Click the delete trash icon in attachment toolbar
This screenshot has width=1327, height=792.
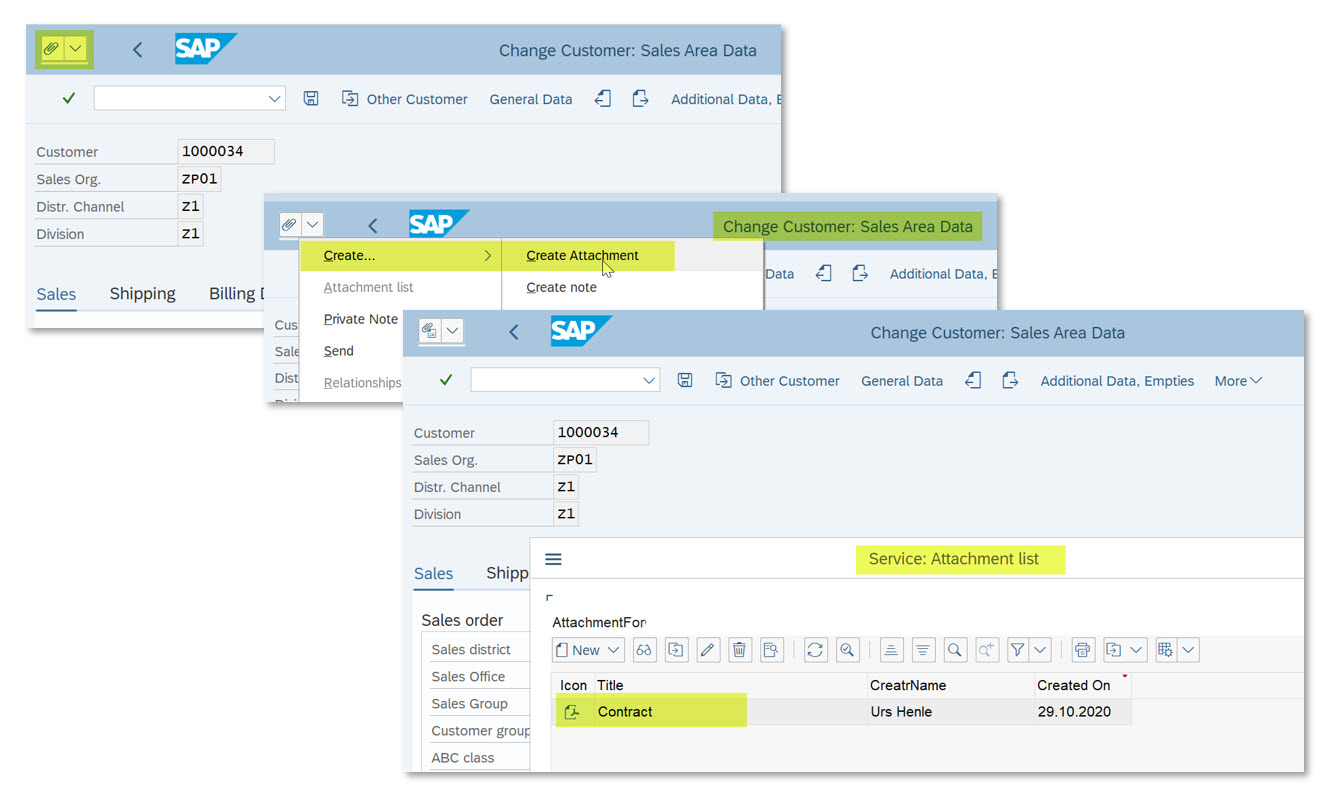(739, 650)
